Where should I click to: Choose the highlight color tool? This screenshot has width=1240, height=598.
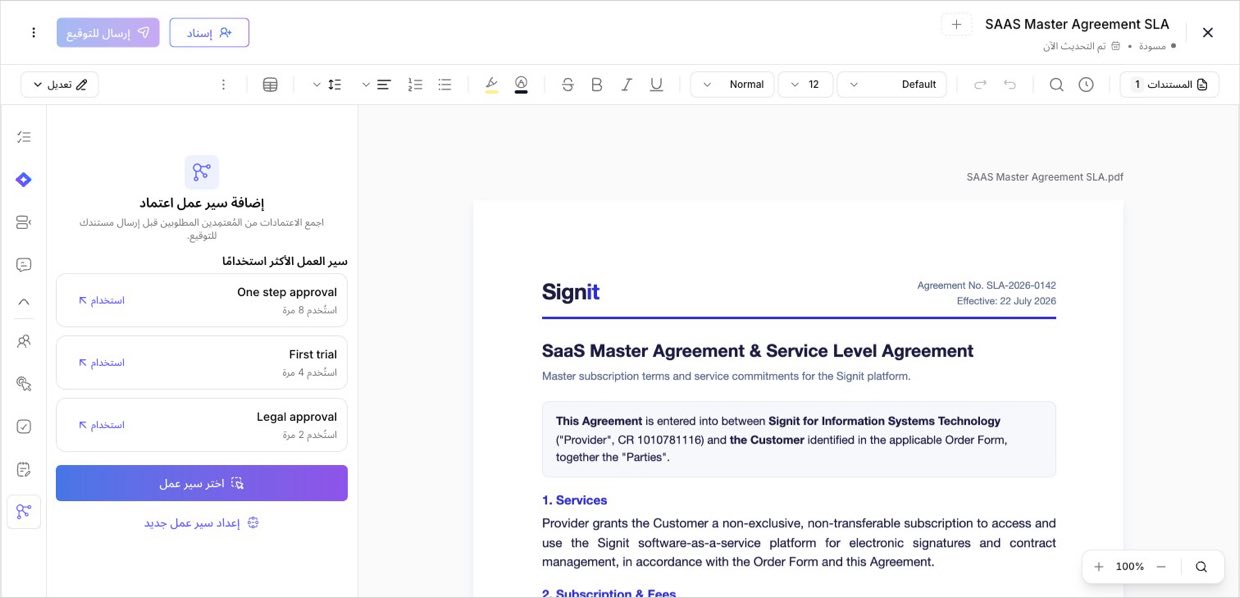(x=491, y=85)
